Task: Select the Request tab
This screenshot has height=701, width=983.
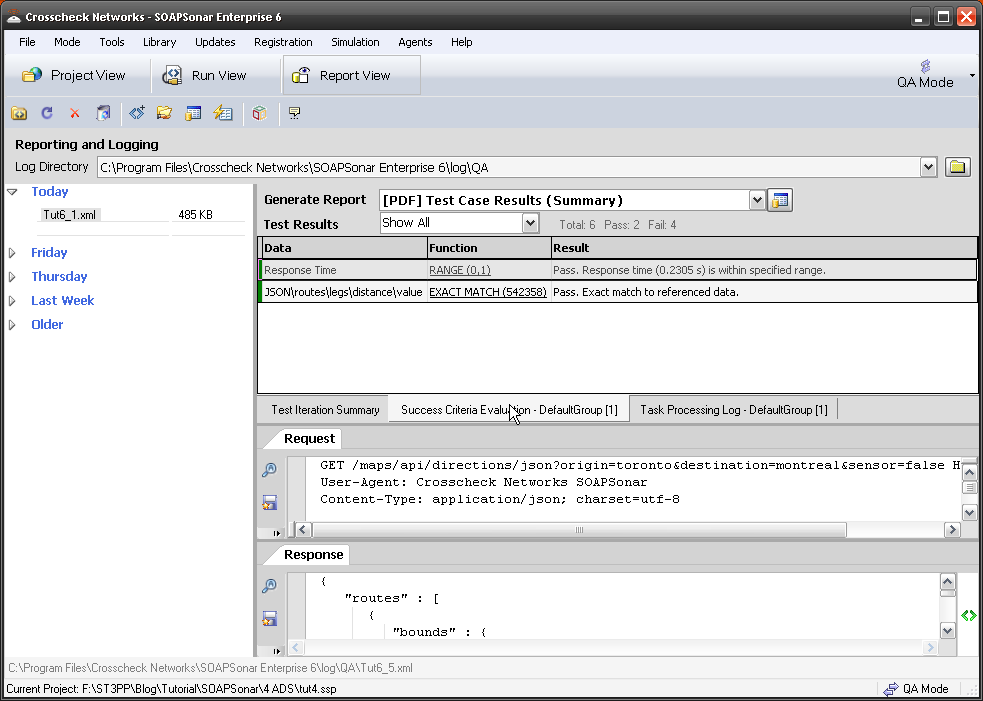Action: pos(309,438)
